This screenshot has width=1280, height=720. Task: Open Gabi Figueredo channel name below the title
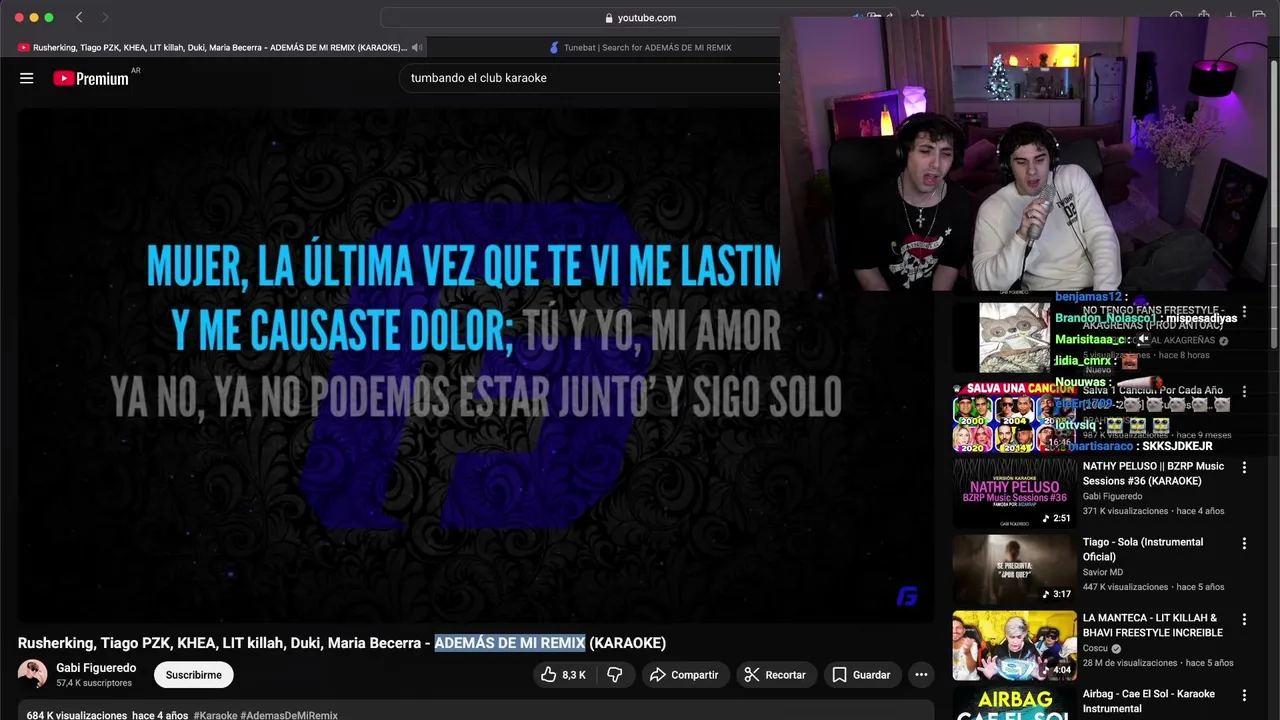tap(96, 668)
